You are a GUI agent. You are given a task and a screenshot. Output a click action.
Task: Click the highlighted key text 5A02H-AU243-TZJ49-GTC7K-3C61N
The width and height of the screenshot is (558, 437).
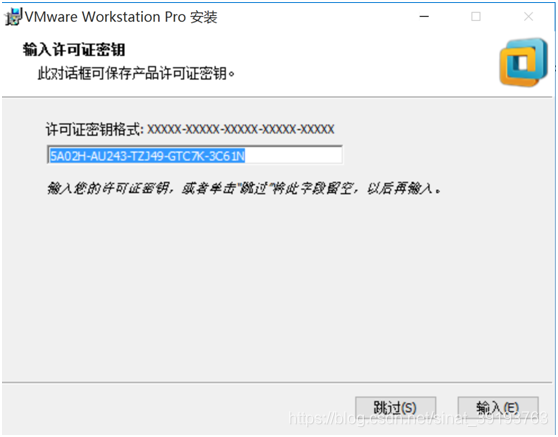click(x=147, y=156)
